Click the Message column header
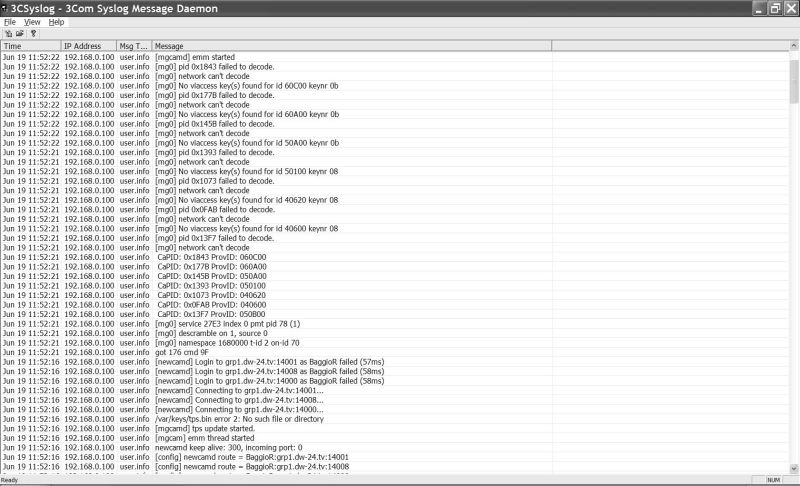800x486 pixels. (352, 46)
